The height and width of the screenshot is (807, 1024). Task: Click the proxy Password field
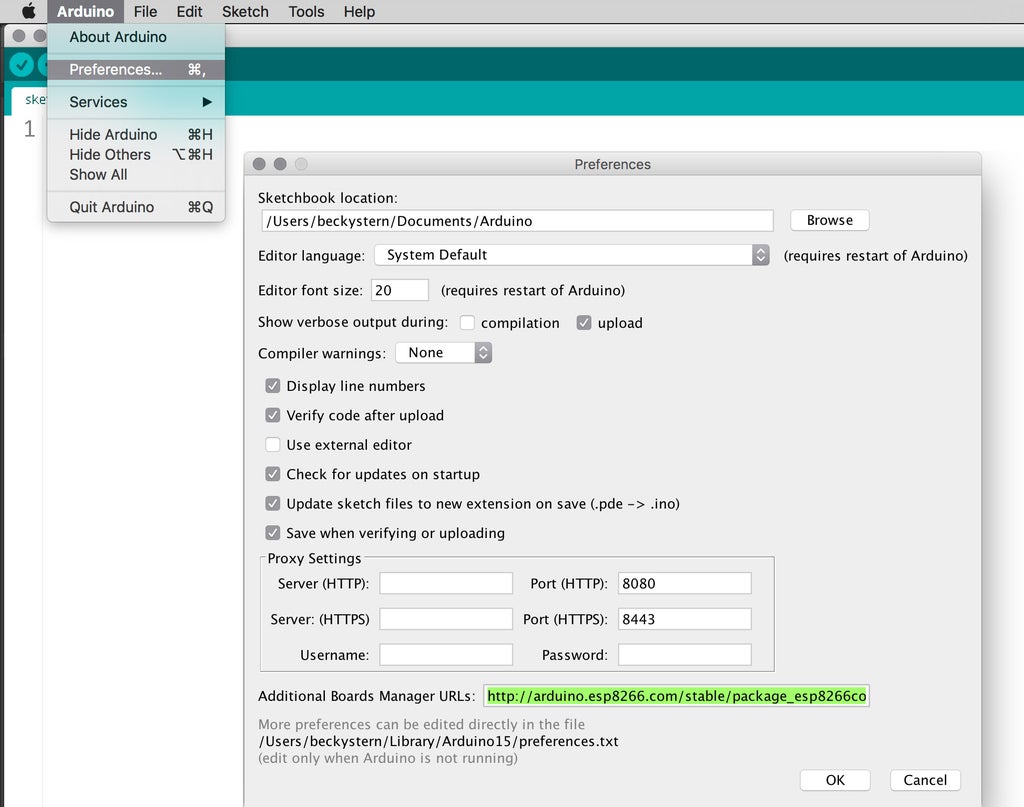click(684, 655)
